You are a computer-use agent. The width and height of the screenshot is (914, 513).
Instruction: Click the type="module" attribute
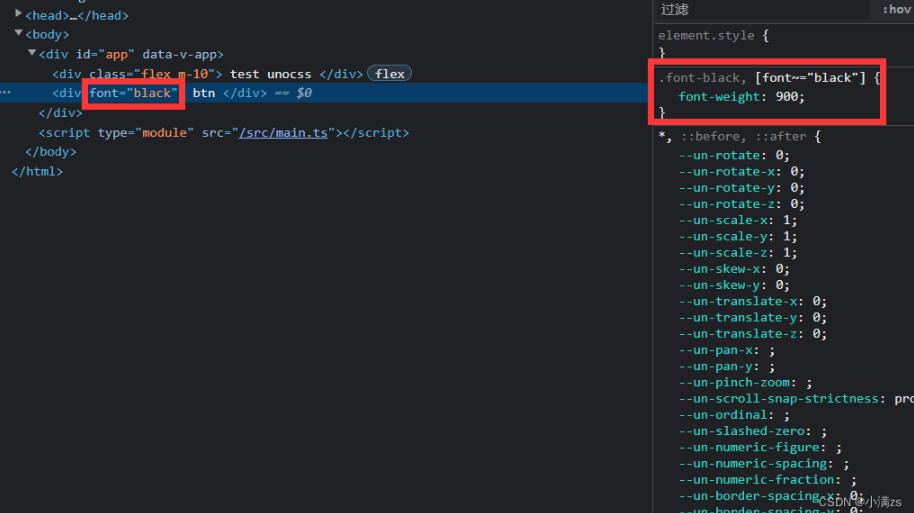click(145, 132)
